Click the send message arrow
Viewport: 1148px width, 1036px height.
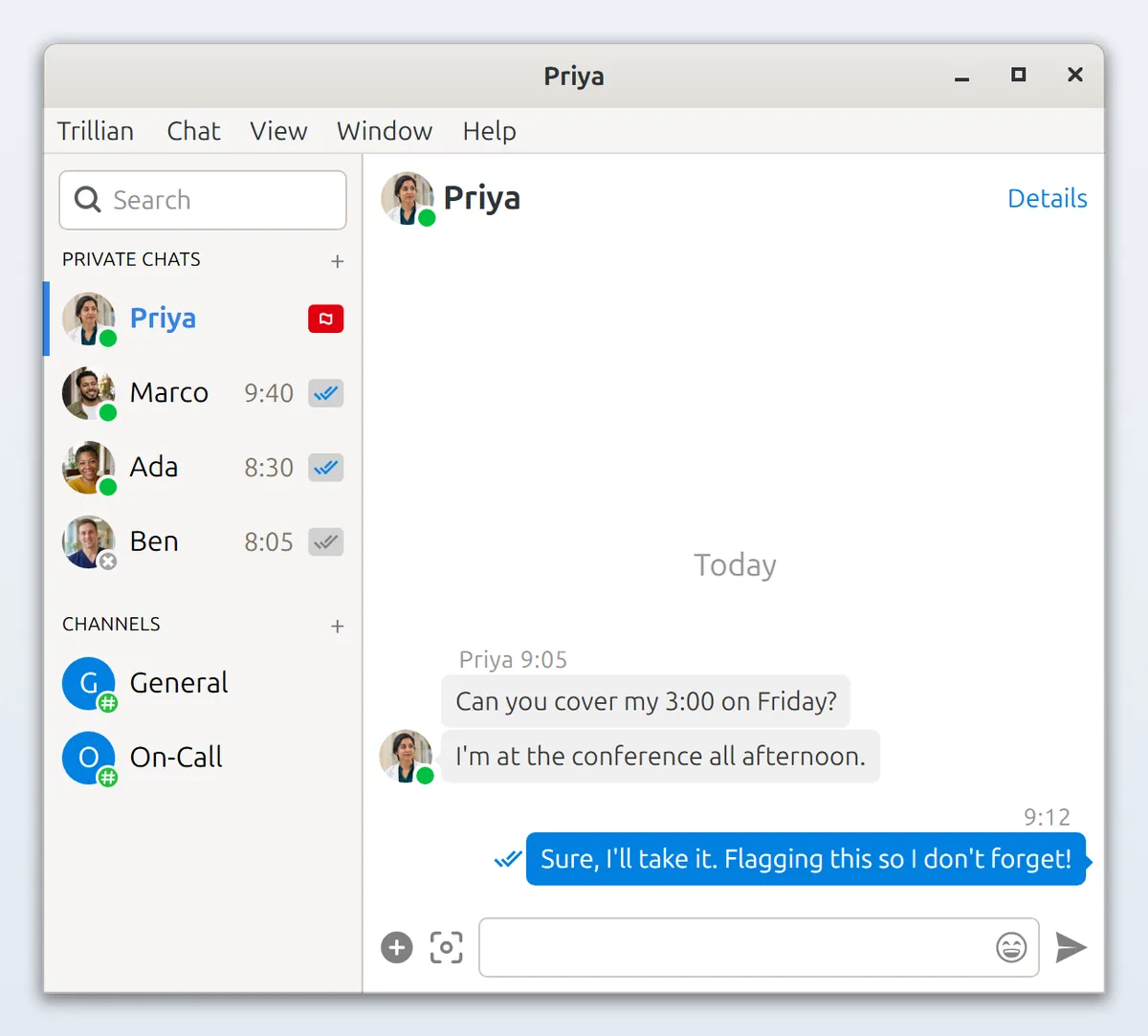[x=1071, y=948]
